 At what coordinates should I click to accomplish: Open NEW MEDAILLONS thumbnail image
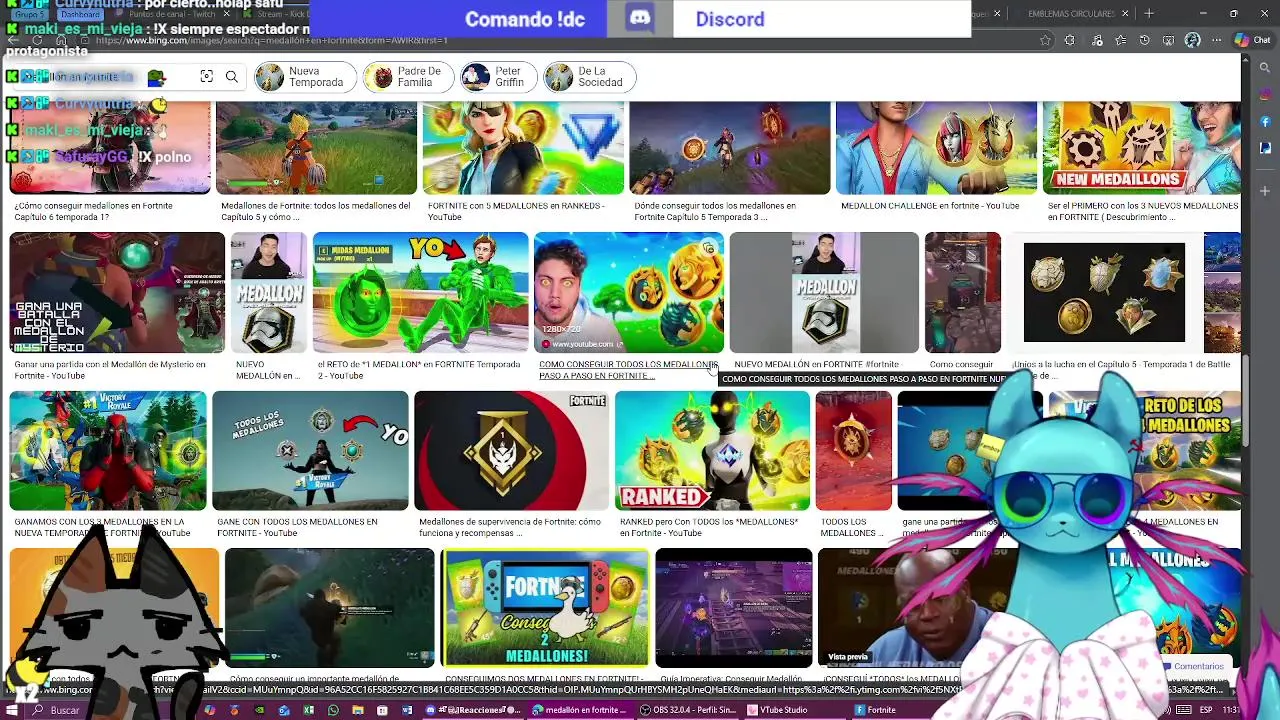point(1140,147)
